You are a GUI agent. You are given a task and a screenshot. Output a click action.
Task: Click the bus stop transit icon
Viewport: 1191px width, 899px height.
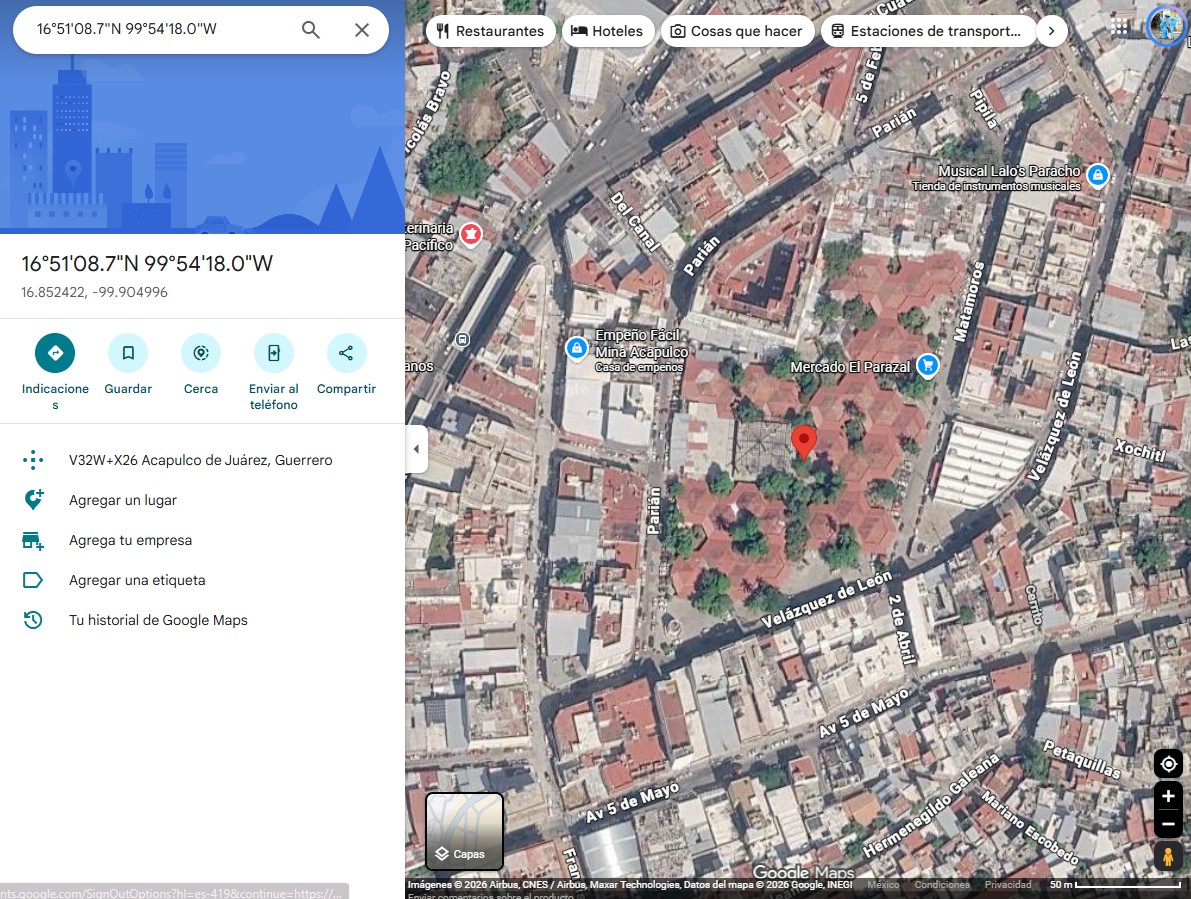(x=462, y=339)
